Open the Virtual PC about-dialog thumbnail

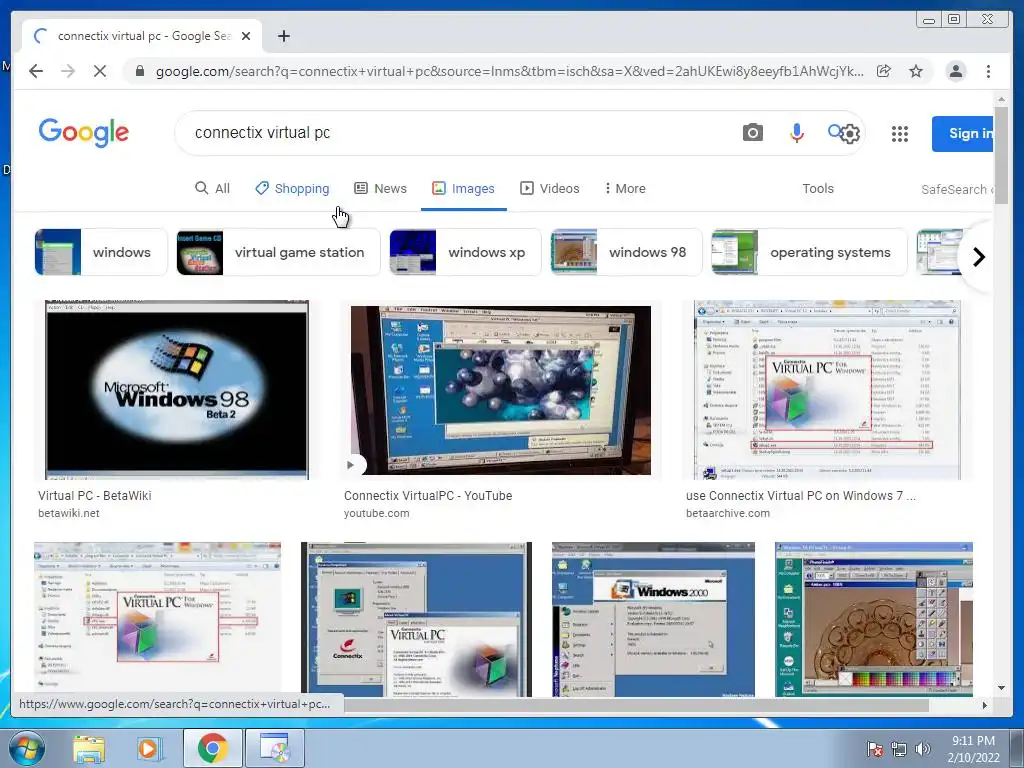[x=416, y=619]
